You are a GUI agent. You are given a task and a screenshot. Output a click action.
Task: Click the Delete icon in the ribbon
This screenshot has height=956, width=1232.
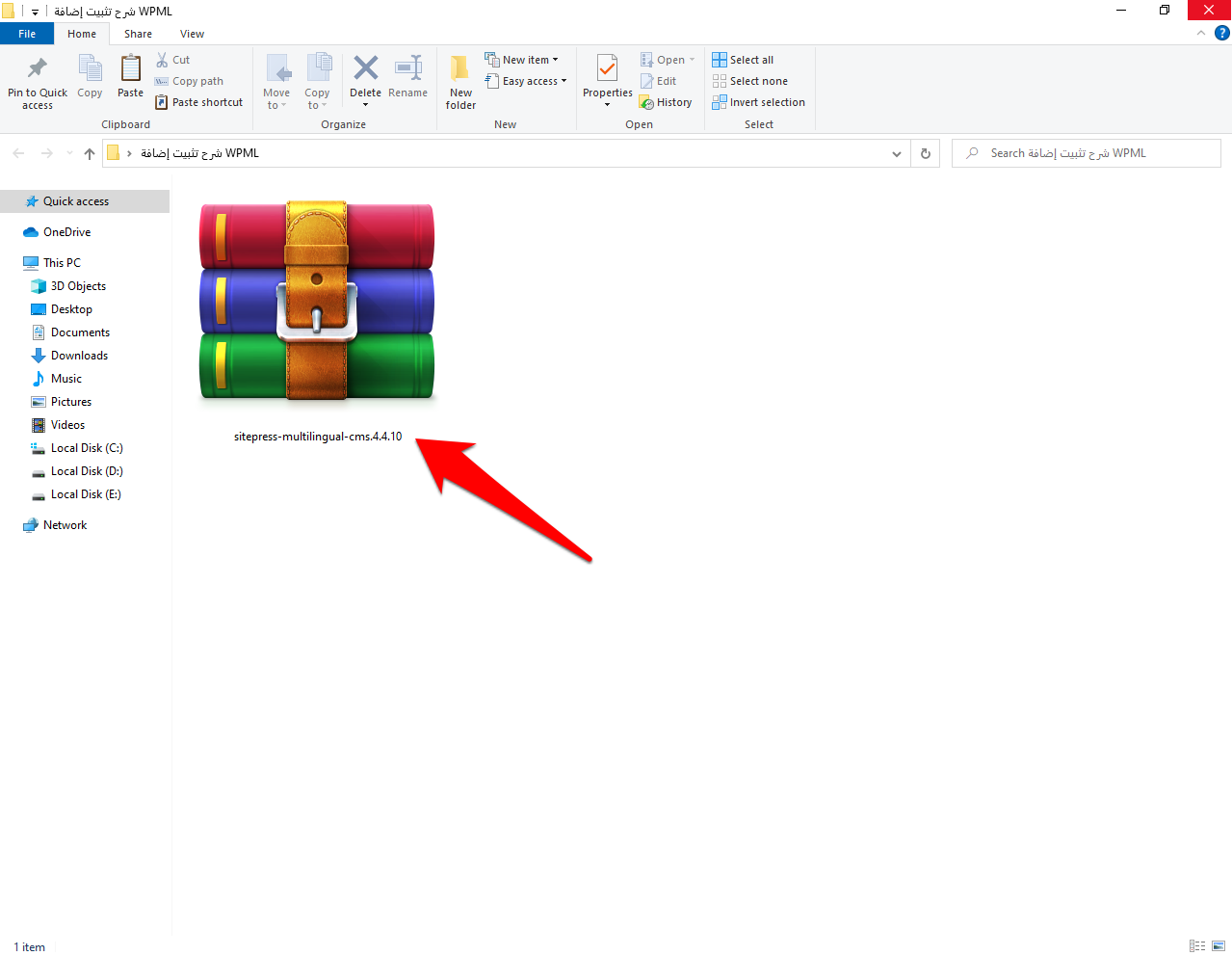[x=365, y=69]
